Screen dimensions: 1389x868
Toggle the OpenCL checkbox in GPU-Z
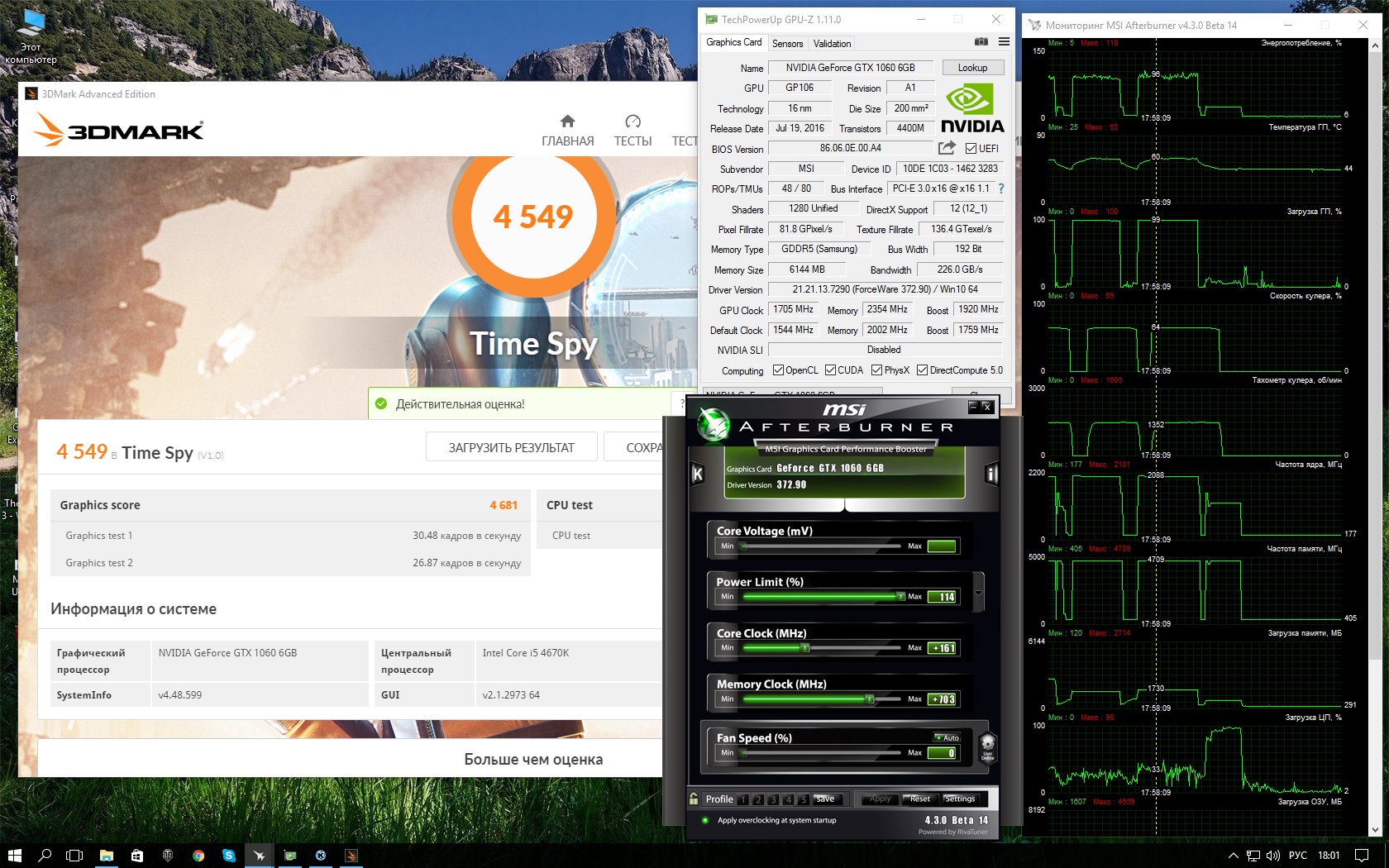click(778, 370)
